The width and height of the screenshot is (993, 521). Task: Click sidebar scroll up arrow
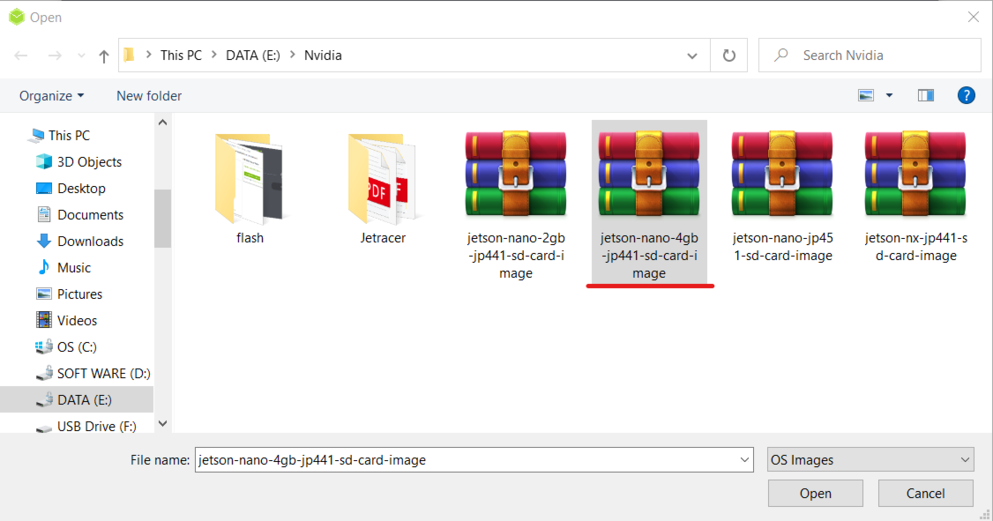[x=162, y=122]
